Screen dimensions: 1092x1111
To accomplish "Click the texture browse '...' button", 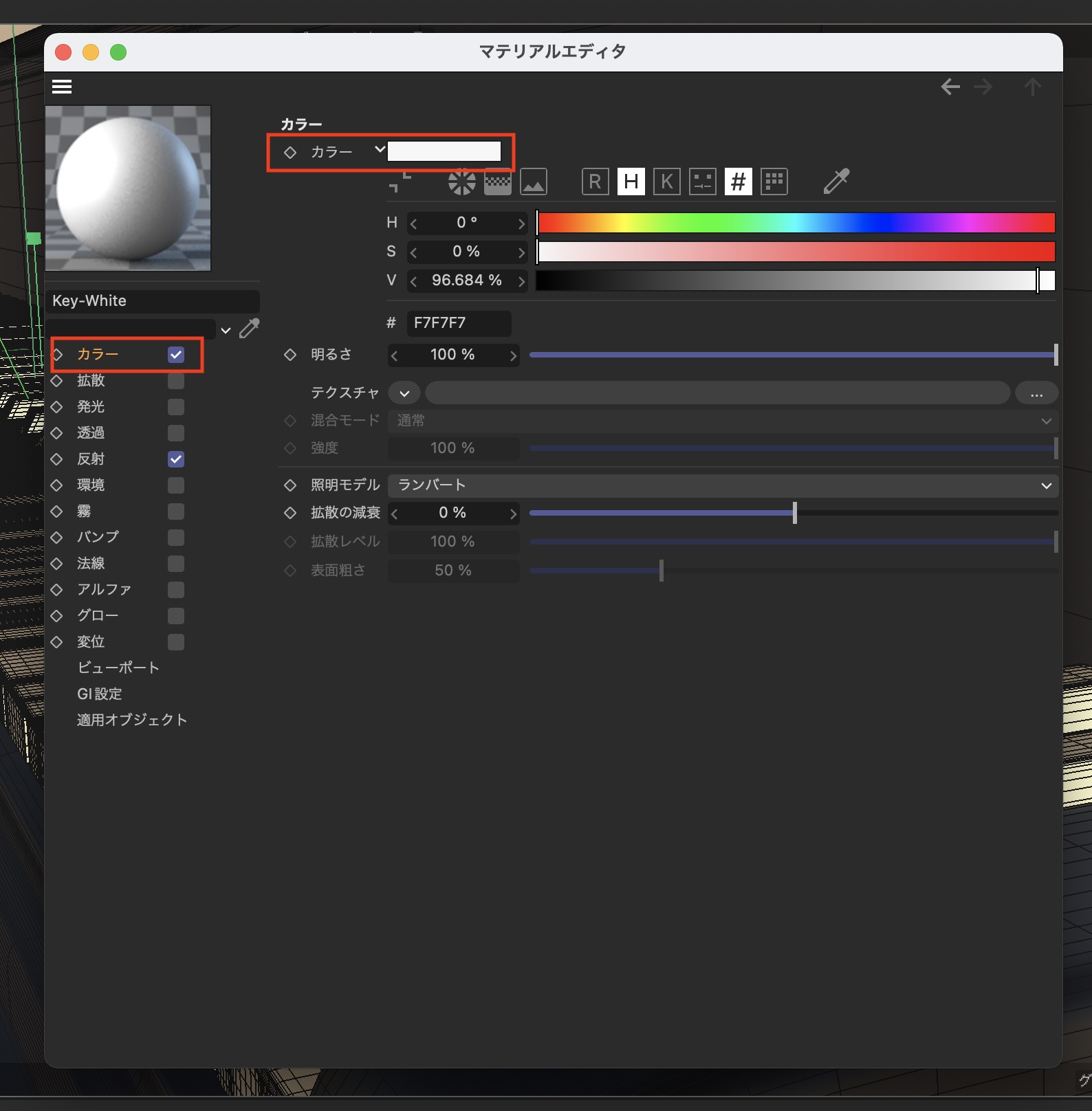I will click(x=1036, y=393).
